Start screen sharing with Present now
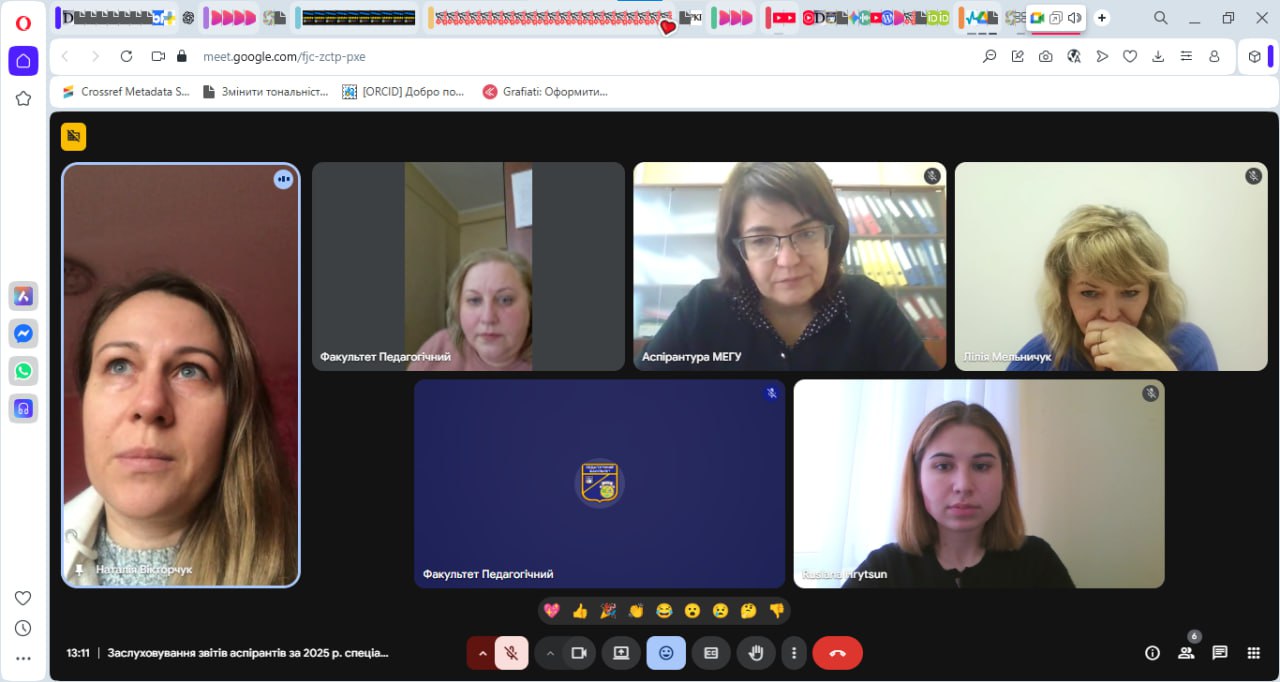 (x=621, y=653)
